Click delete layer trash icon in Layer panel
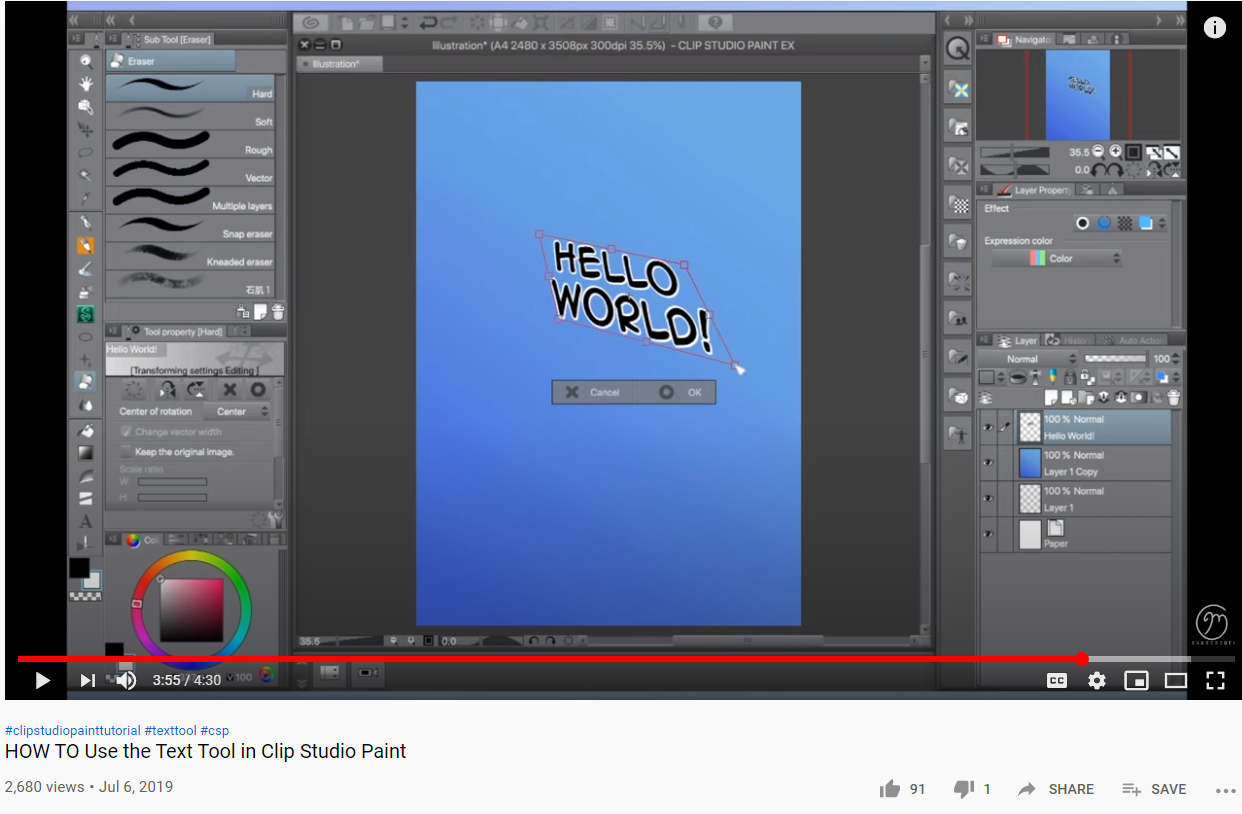The height and width of the screenshot is (814, 1242). [x=1174, y=397]
